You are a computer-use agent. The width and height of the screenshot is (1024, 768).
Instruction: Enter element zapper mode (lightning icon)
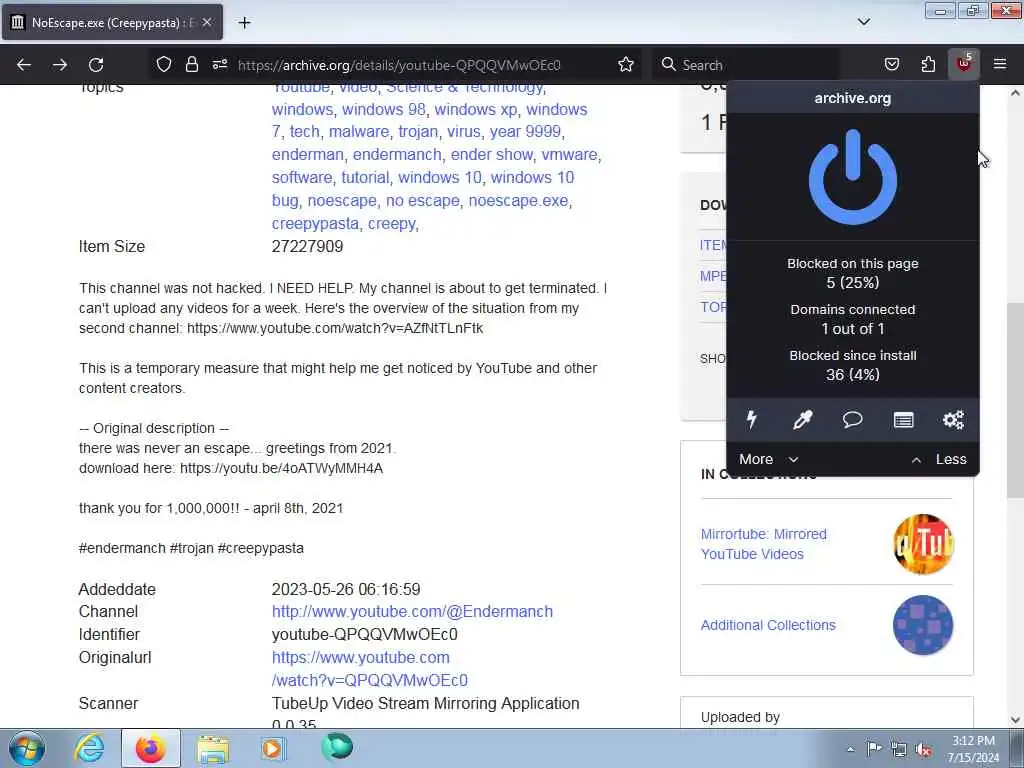[752, 419]
